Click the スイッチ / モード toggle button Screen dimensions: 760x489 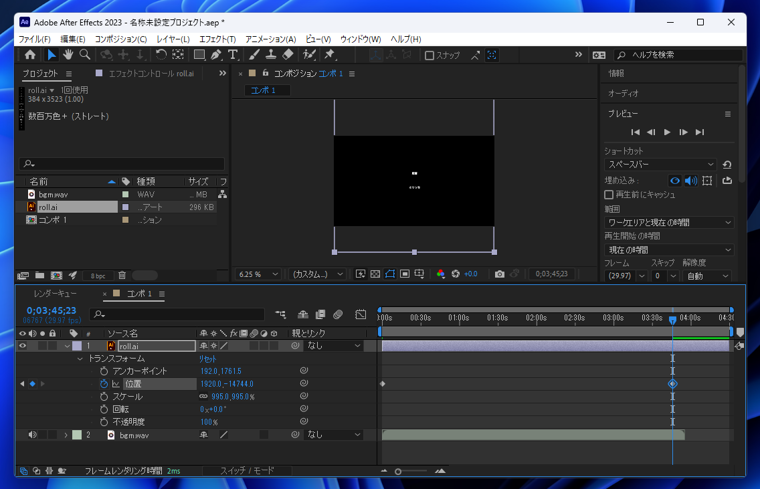(247, 471)
